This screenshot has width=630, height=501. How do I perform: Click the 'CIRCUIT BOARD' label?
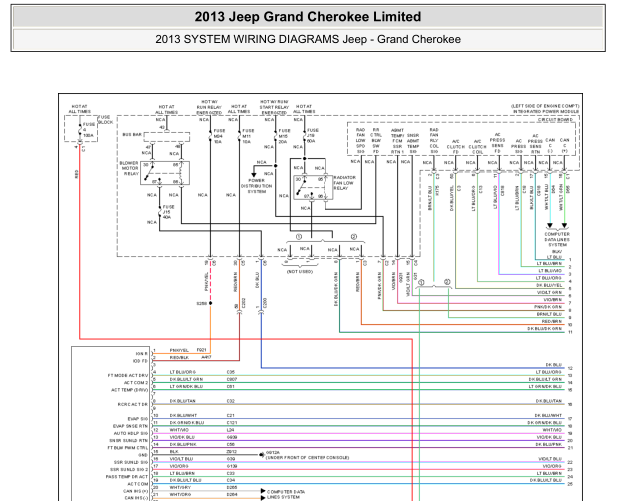(x=557, y=120)
